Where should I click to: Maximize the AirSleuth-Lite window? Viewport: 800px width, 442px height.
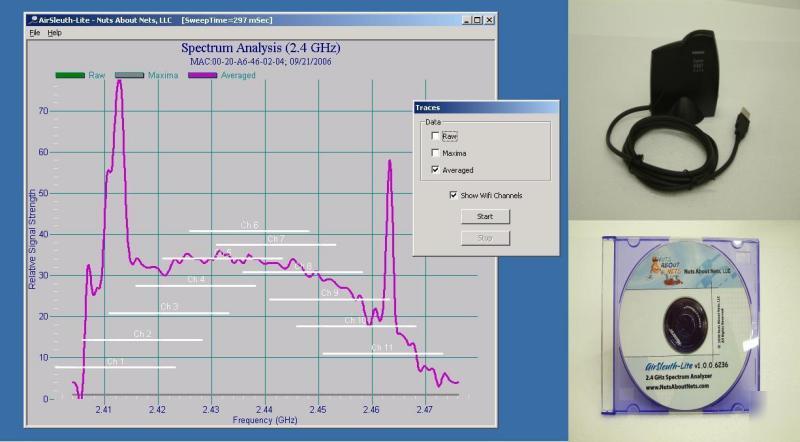(x=477, y=20)
